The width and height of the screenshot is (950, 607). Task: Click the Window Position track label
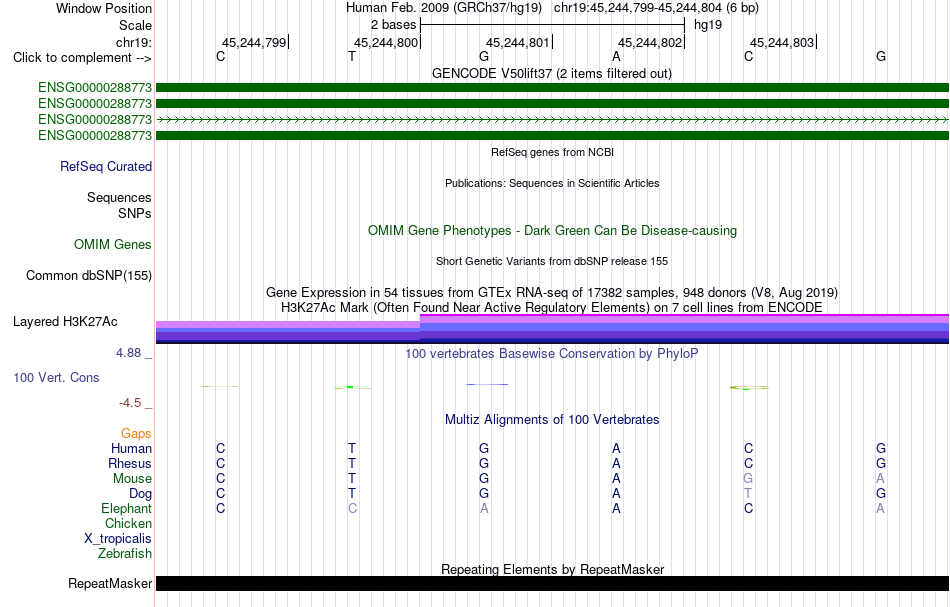coord(104,8)
